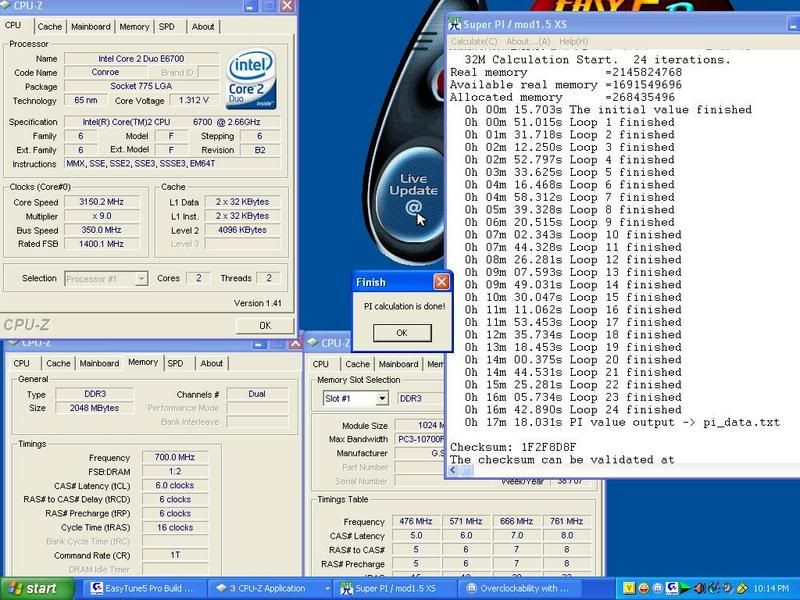Click PI calculation is done message
Viewport: 800px width, 600px height.
404,306
